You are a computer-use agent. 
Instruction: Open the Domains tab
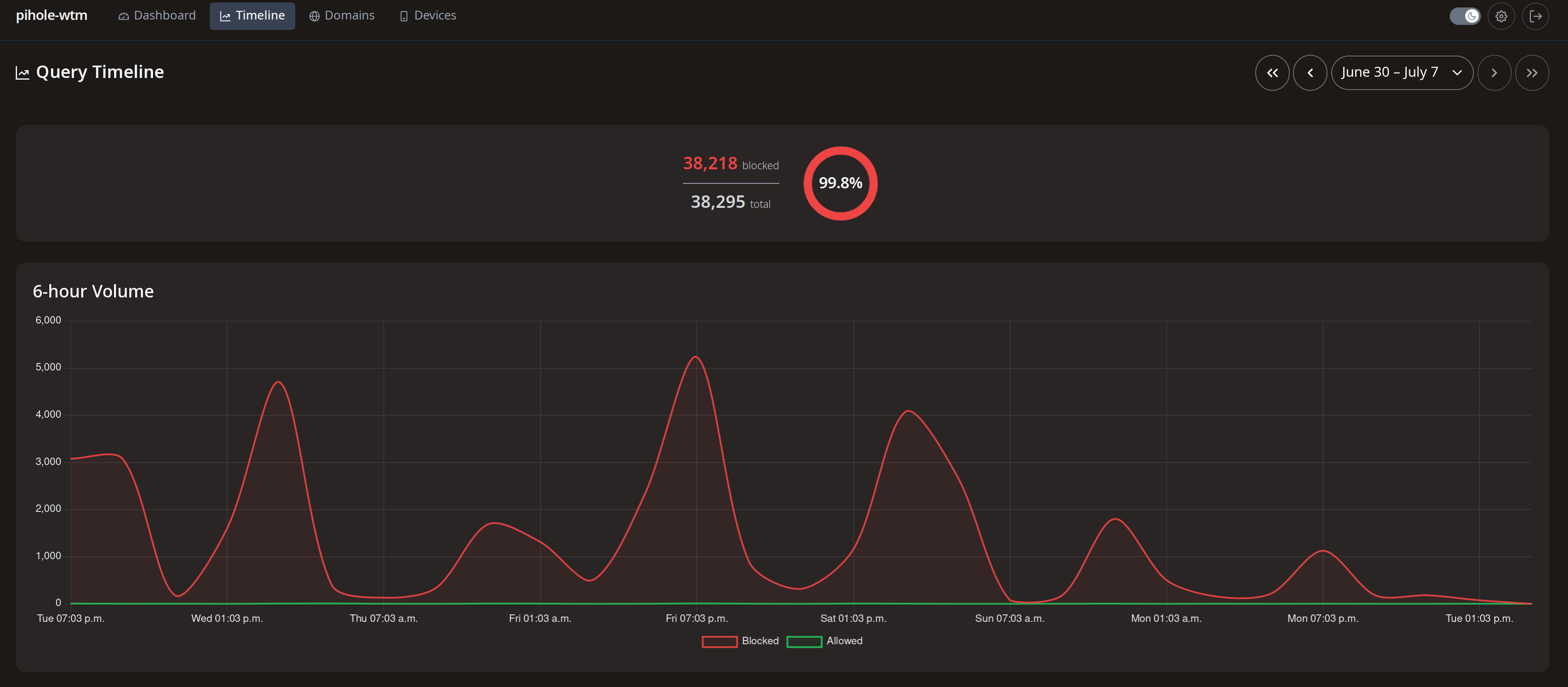tap(341, 16)
